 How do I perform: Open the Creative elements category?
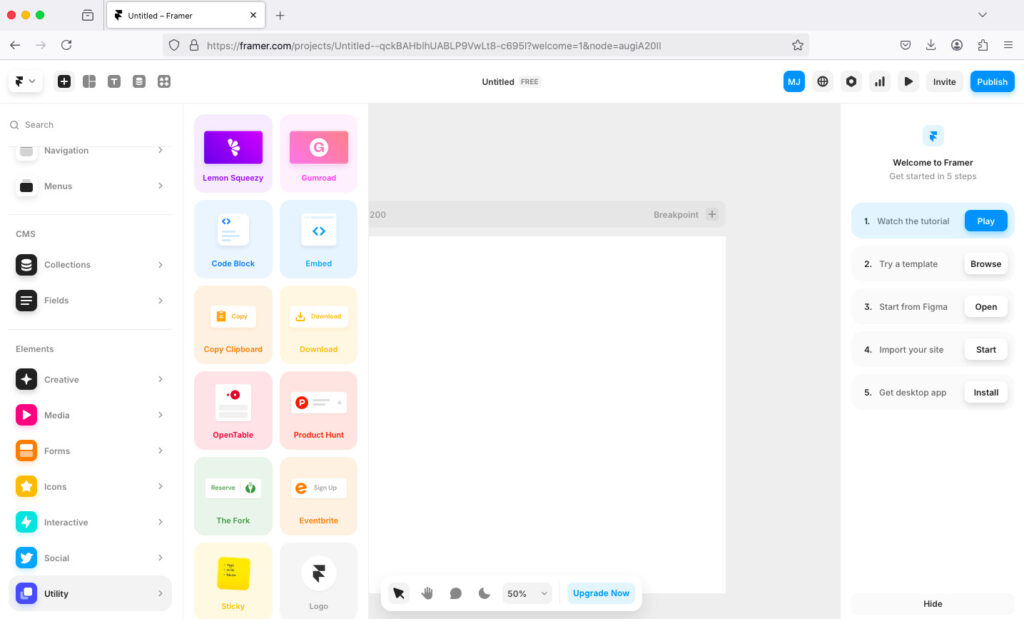click(x=90, y=379)
